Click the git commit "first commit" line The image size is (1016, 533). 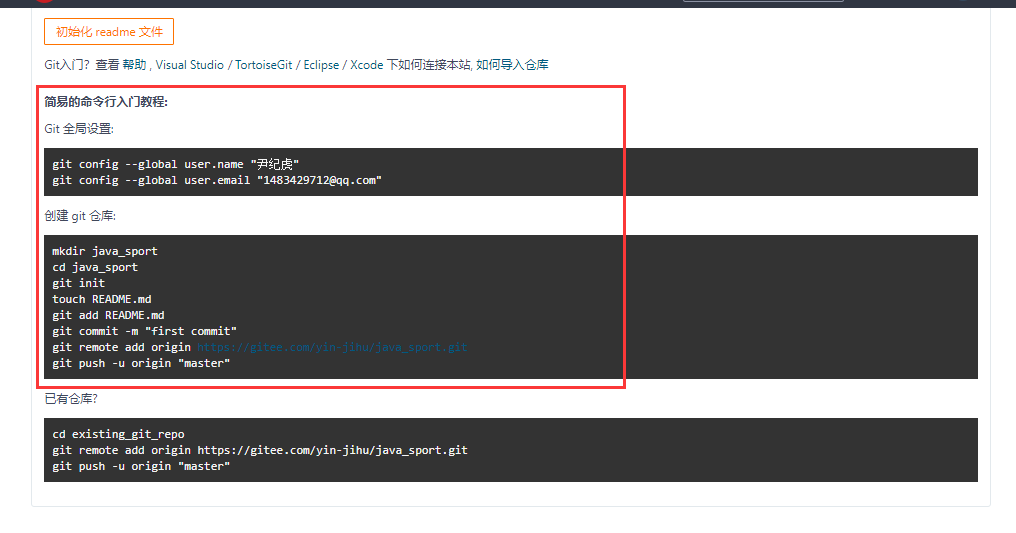coord(144,331)
